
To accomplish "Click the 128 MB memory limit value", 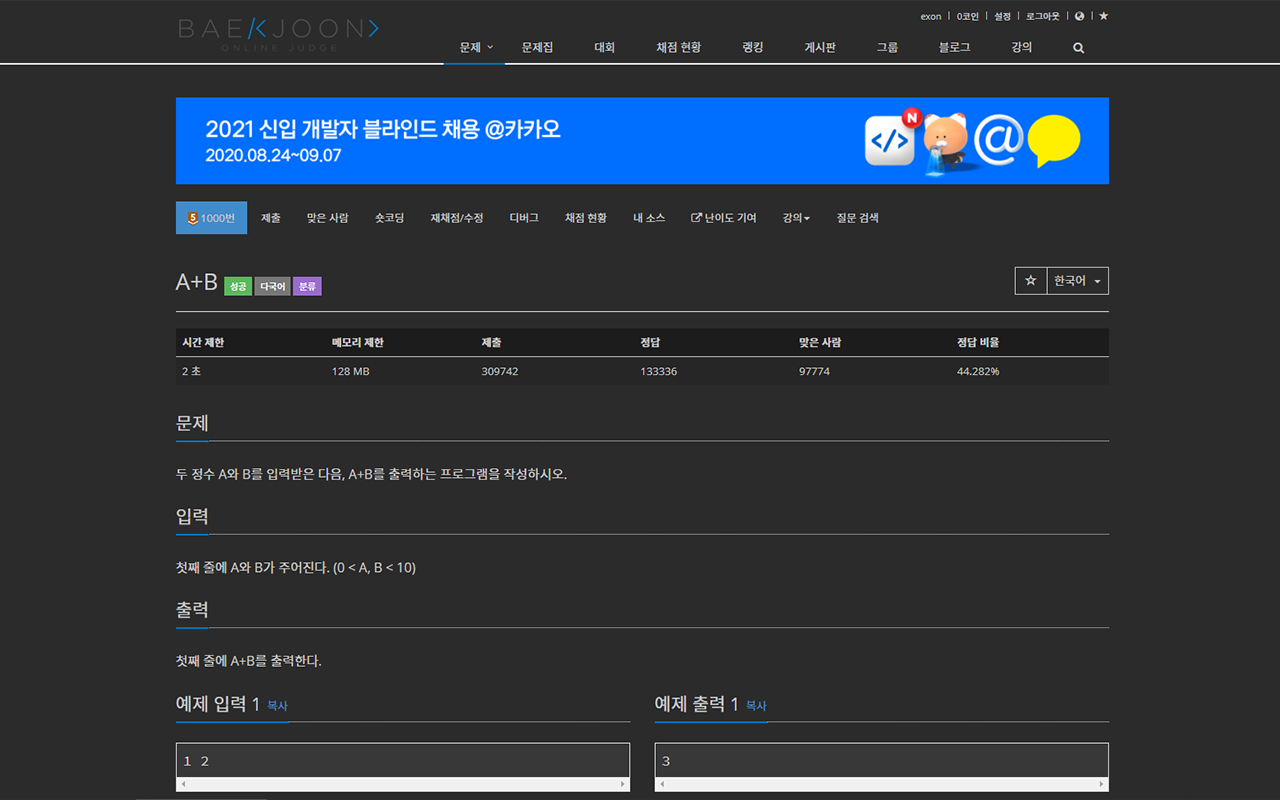I will point(350,371).
